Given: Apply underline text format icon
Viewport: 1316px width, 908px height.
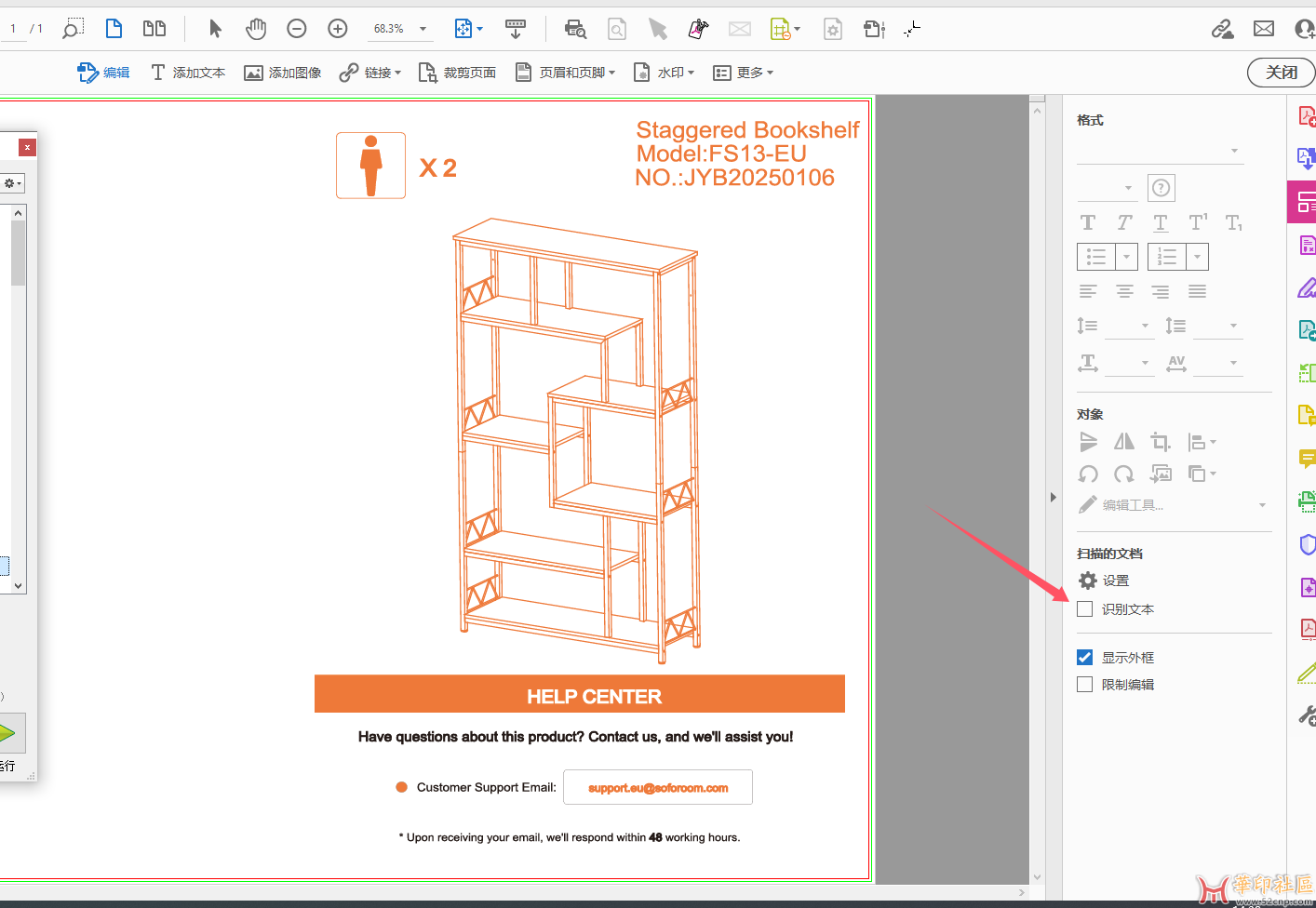Looking at the screenshot, I should 1161,222.
